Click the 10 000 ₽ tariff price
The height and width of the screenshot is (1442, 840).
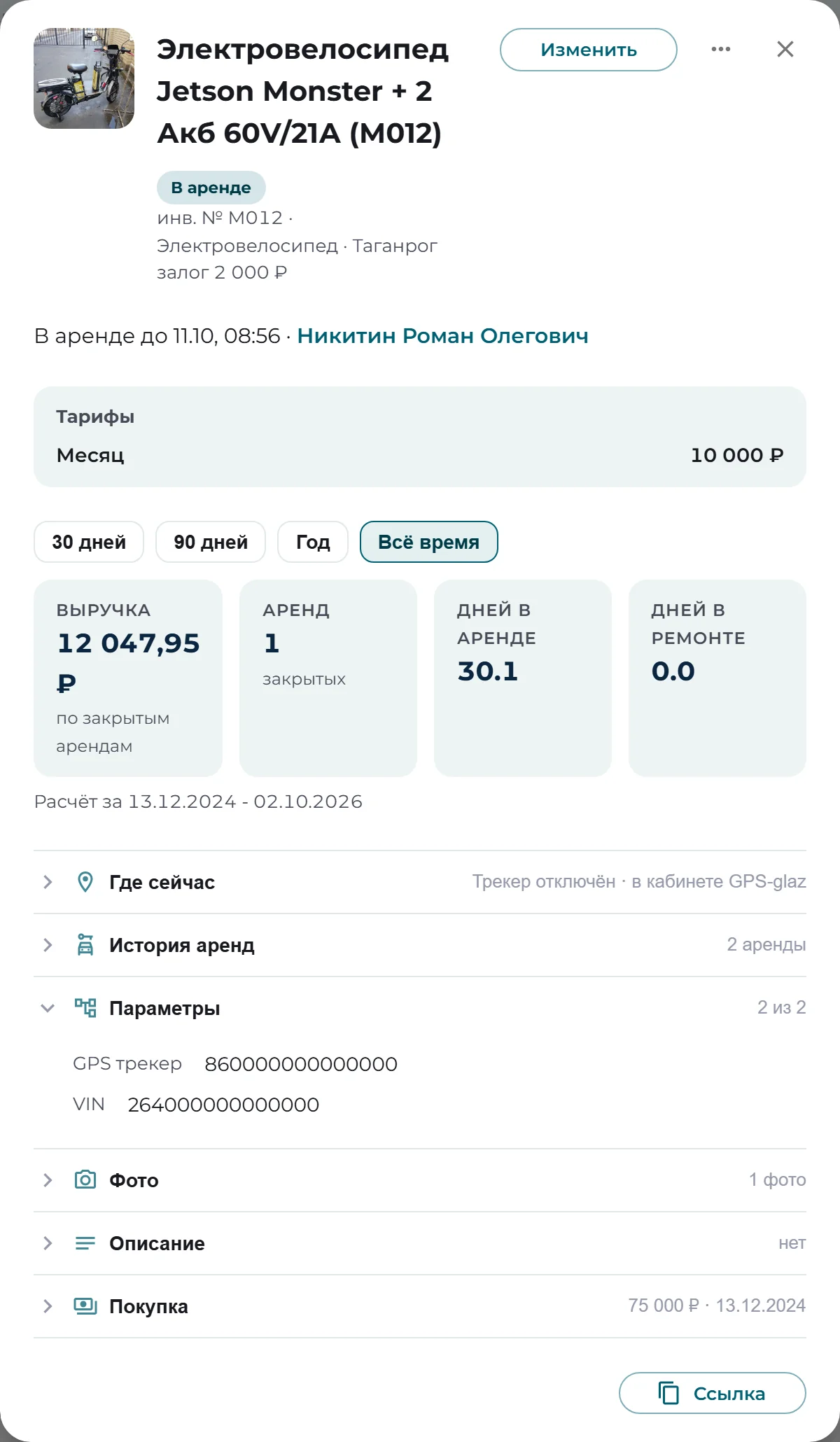[x=737, y=455]
